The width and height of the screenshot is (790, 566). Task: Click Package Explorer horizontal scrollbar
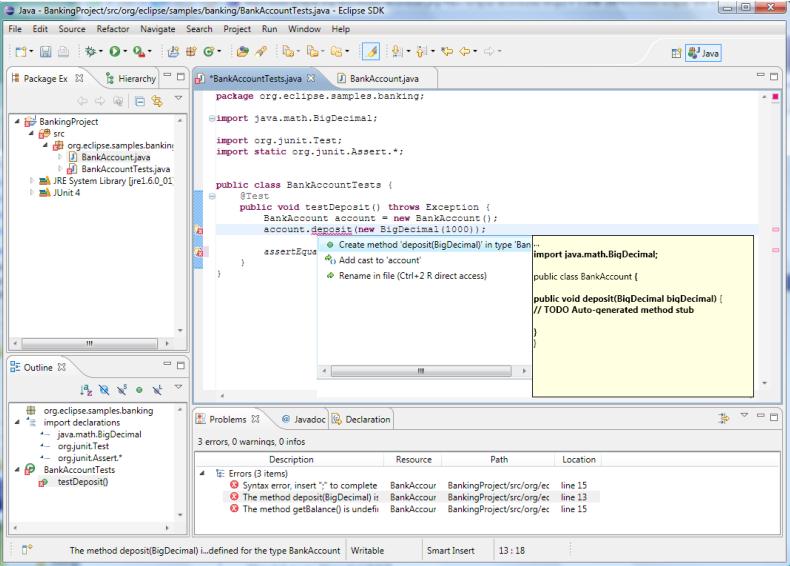click(x=89, y=343)
